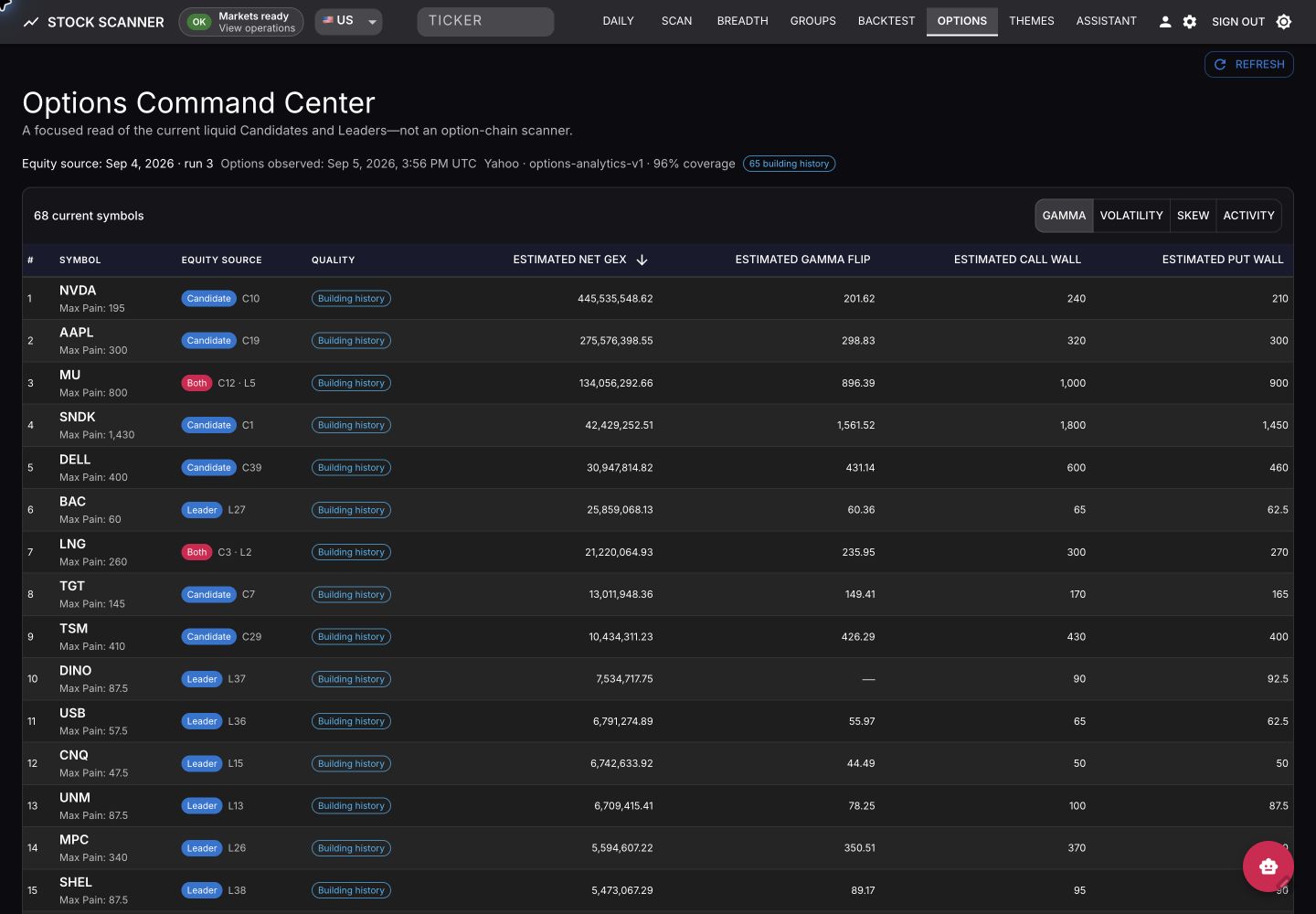Click View operations link
Screen dimensions: 1316x914
257,28
